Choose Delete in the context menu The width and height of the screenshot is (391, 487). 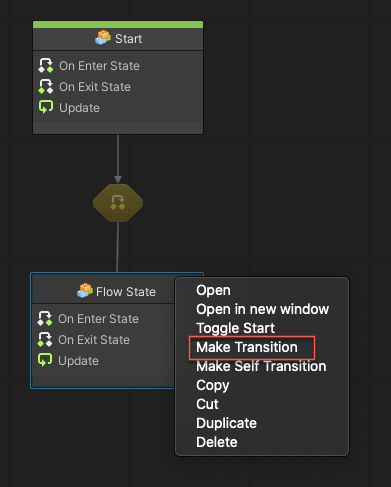click(x=217, y=442)
